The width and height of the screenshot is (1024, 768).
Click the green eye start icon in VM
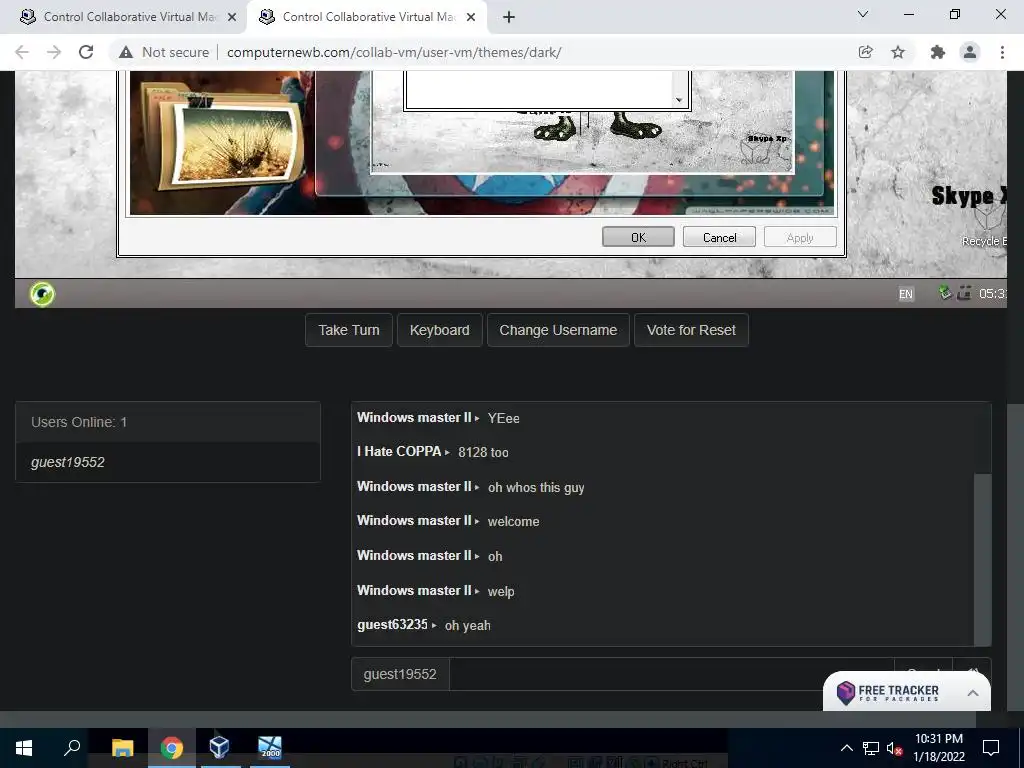click(x=42, y=294)
